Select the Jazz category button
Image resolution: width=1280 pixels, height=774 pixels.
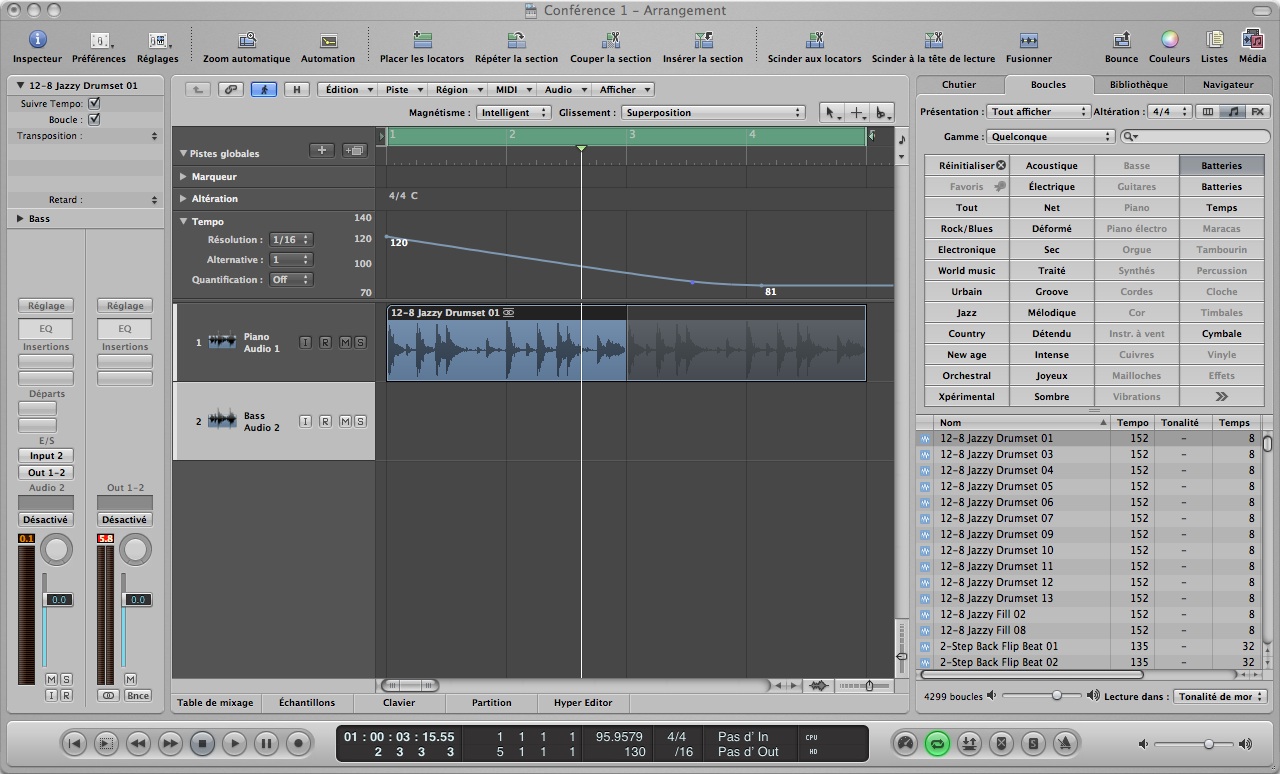click(966, 313)
